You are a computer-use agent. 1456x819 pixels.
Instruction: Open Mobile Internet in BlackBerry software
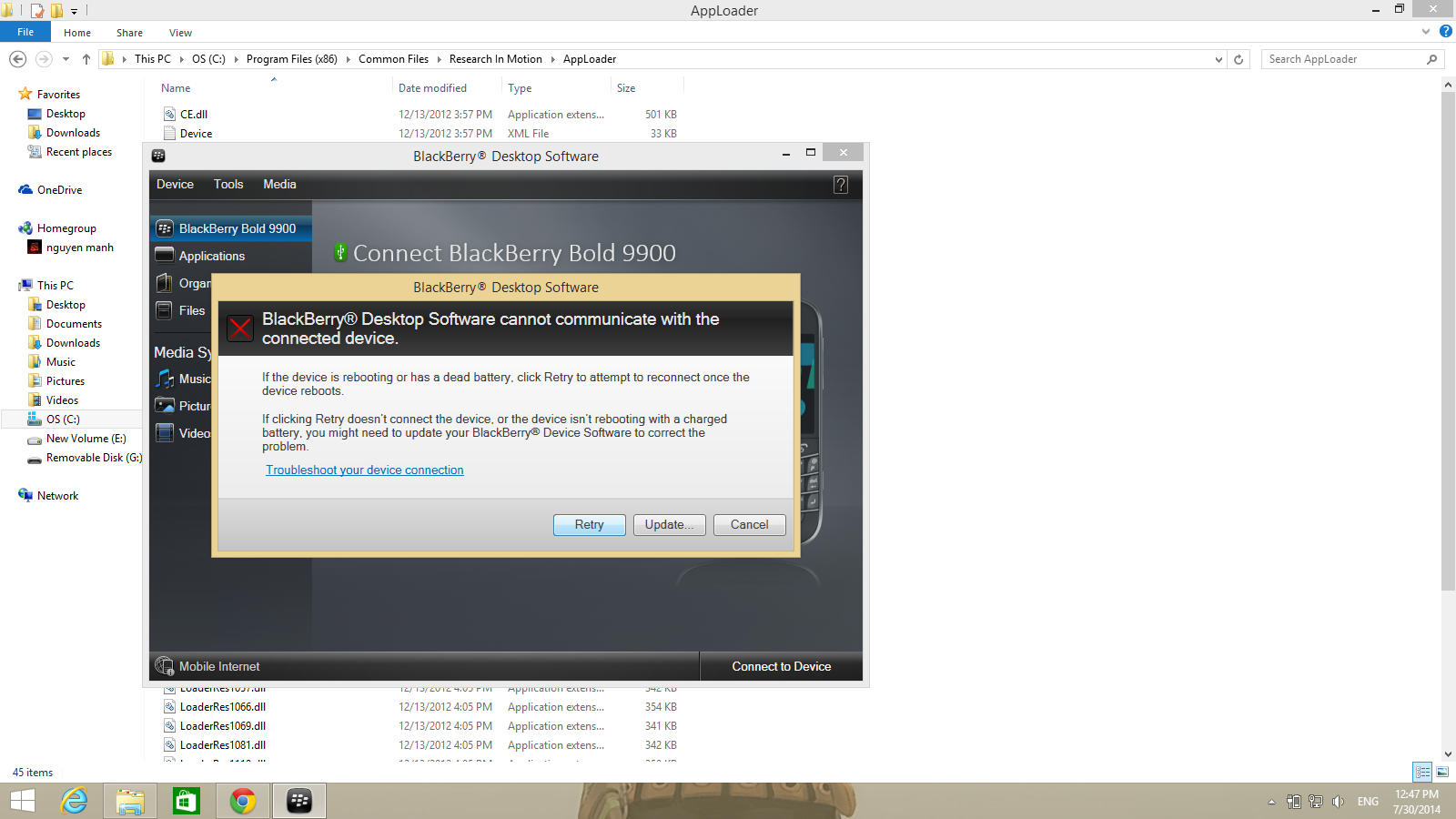click(219, 666)
